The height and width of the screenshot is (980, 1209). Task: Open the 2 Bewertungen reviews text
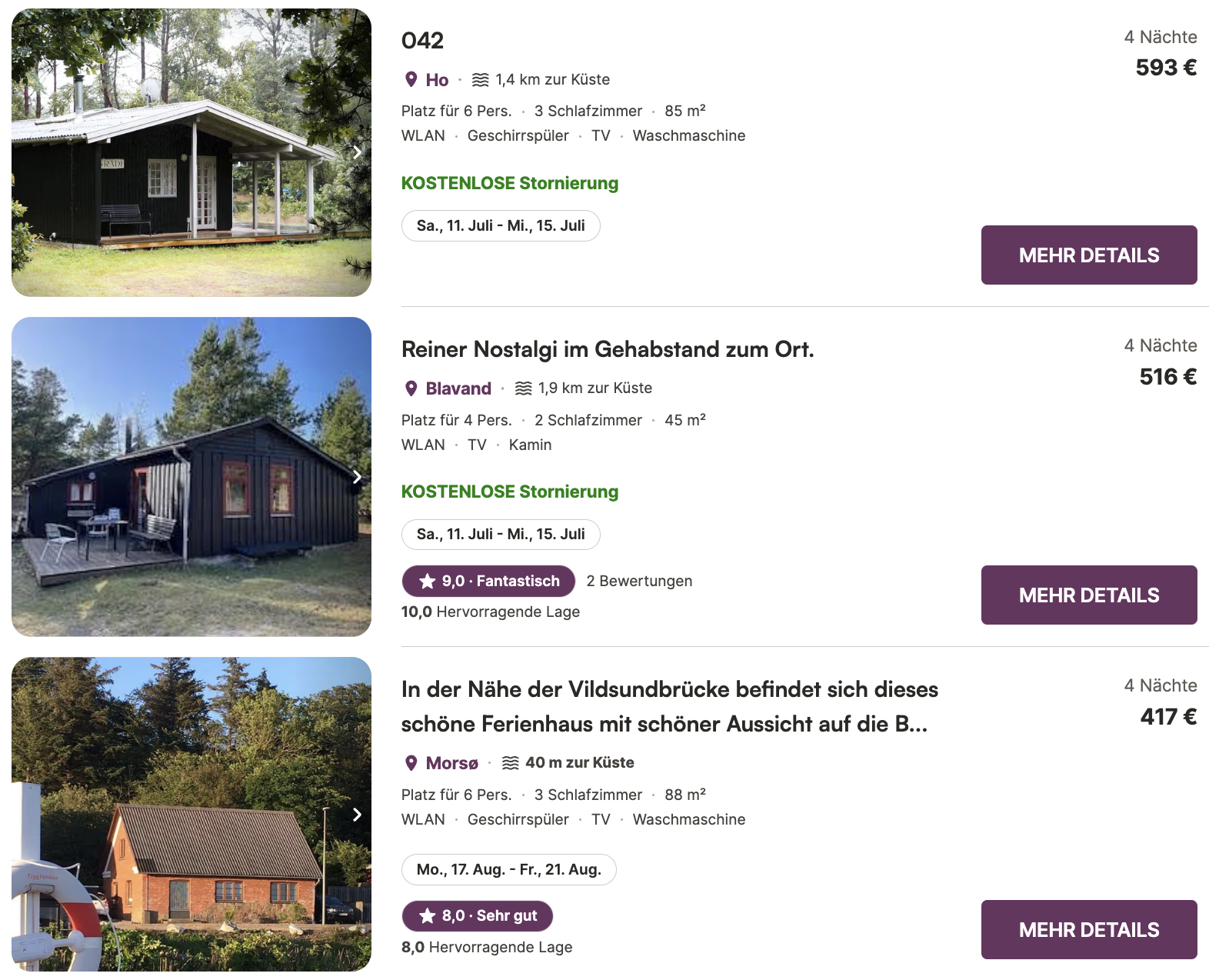[639, 582]
